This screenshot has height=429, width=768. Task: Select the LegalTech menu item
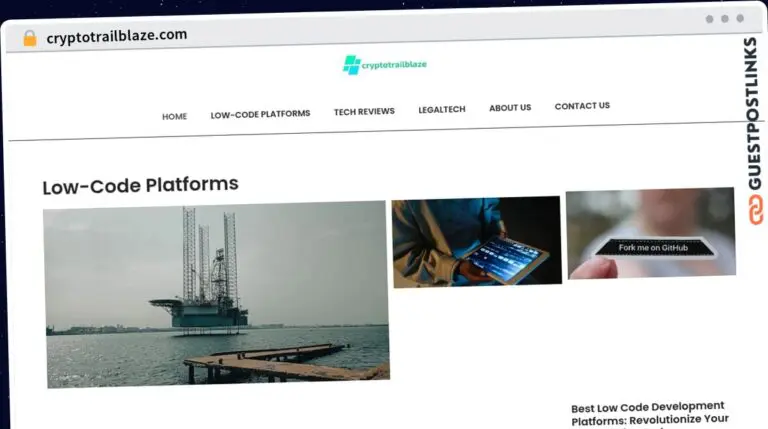pos(442,109)
